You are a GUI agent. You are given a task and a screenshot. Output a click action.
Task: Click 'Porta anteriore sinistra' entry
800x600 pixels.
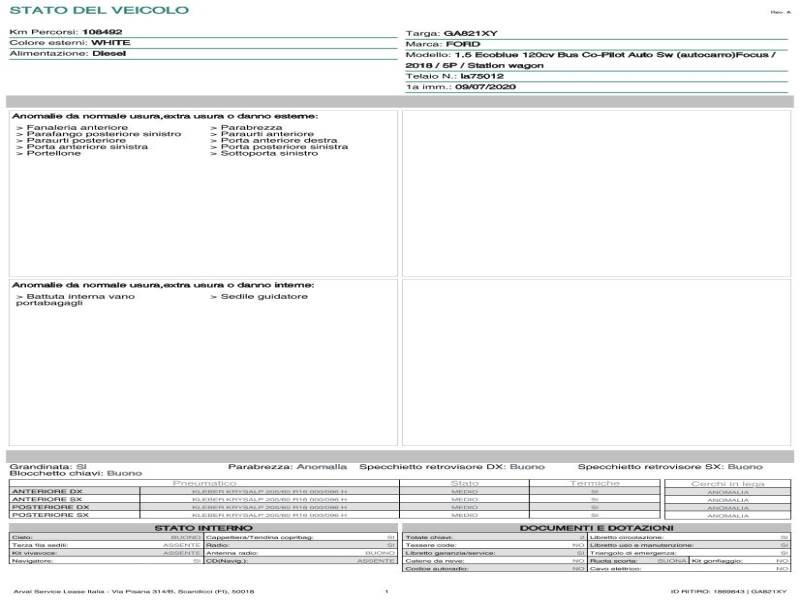pos(87,146)
